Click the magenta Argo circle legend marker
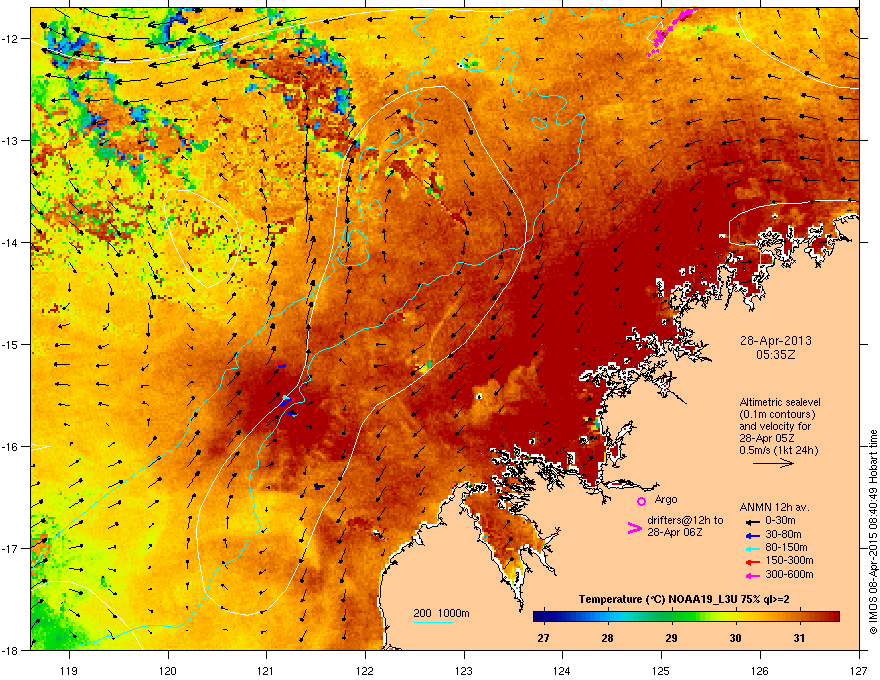 641,501
